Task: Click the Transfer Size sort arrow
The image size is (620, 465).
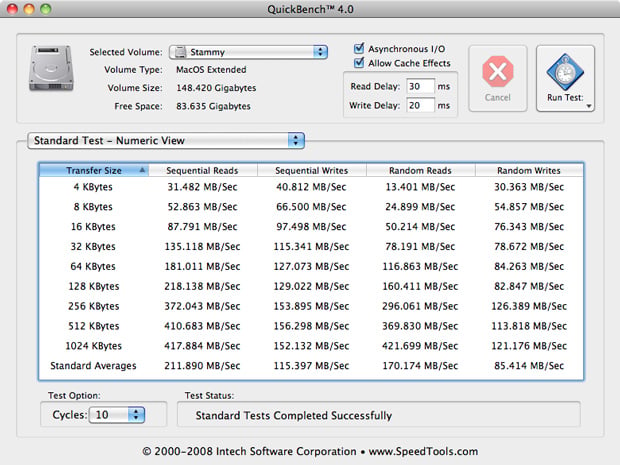Action: click(x=142, y=170)
